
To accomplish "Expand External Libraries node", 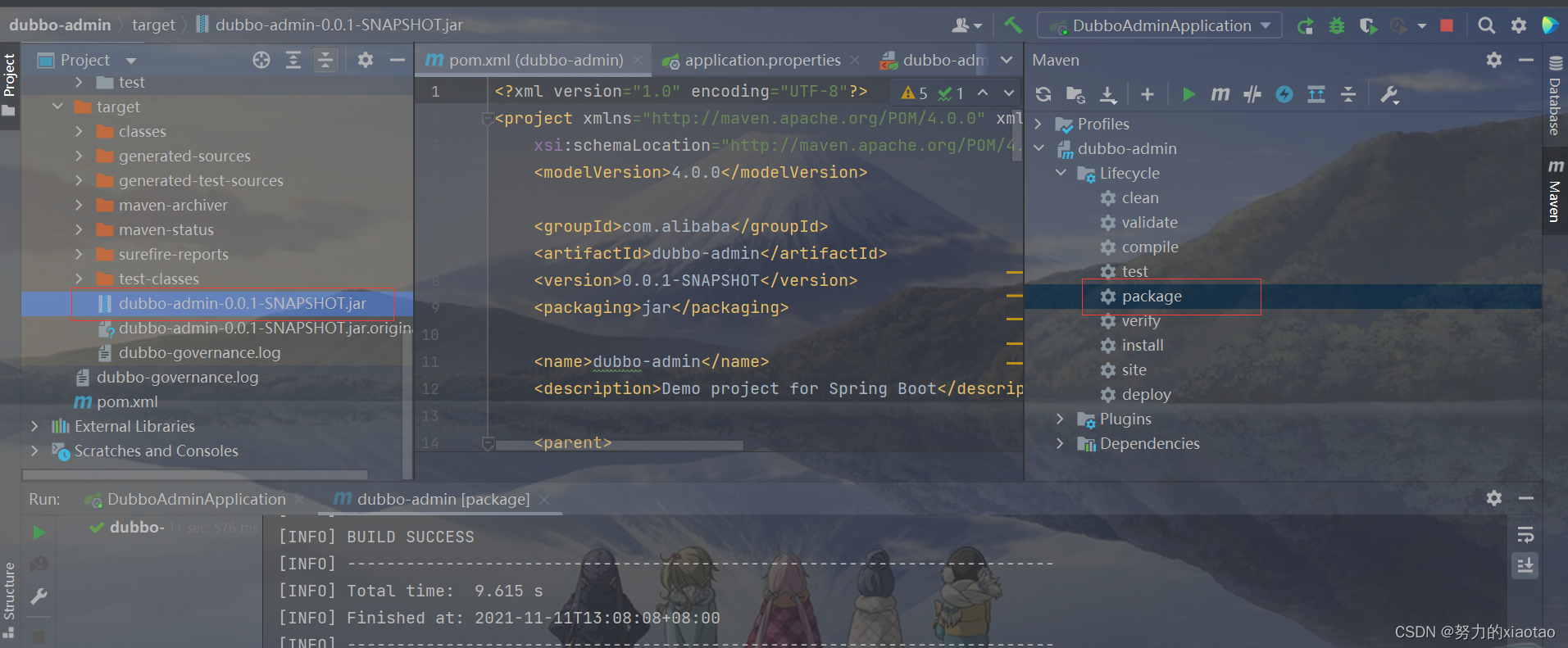I will [34, 426].
